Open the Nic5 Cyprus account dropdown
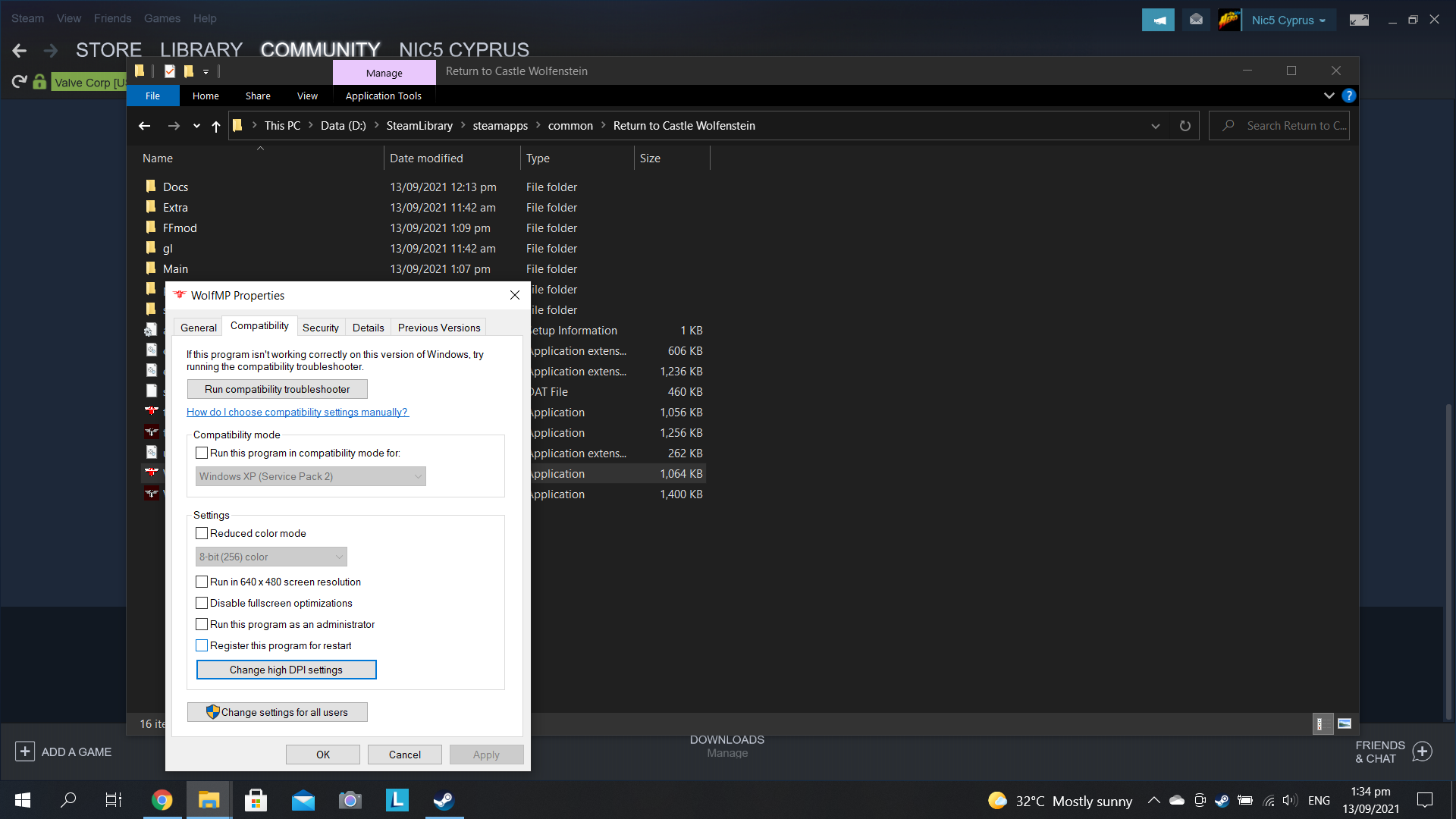Screen dimensions: 1456x819 (x=1288, y=20)
